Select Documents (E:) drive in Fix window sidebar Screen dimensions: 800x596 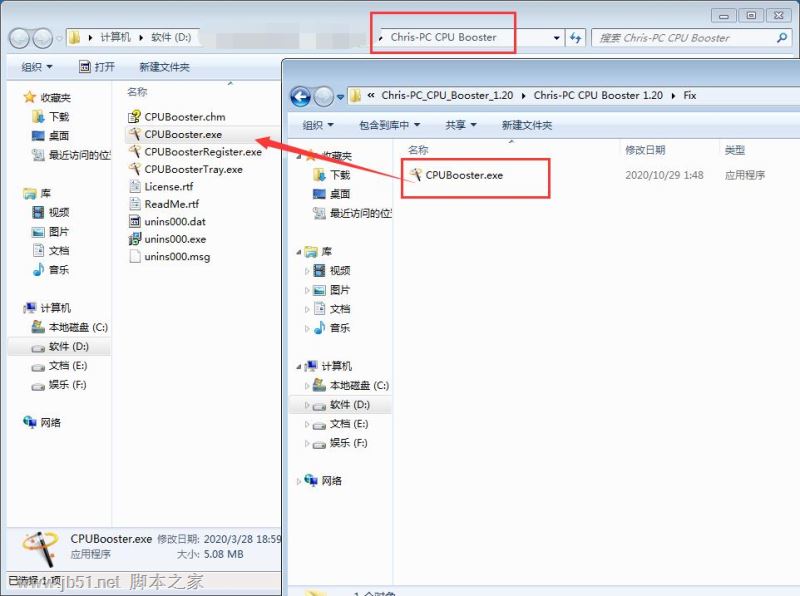(x=340, y=424)
